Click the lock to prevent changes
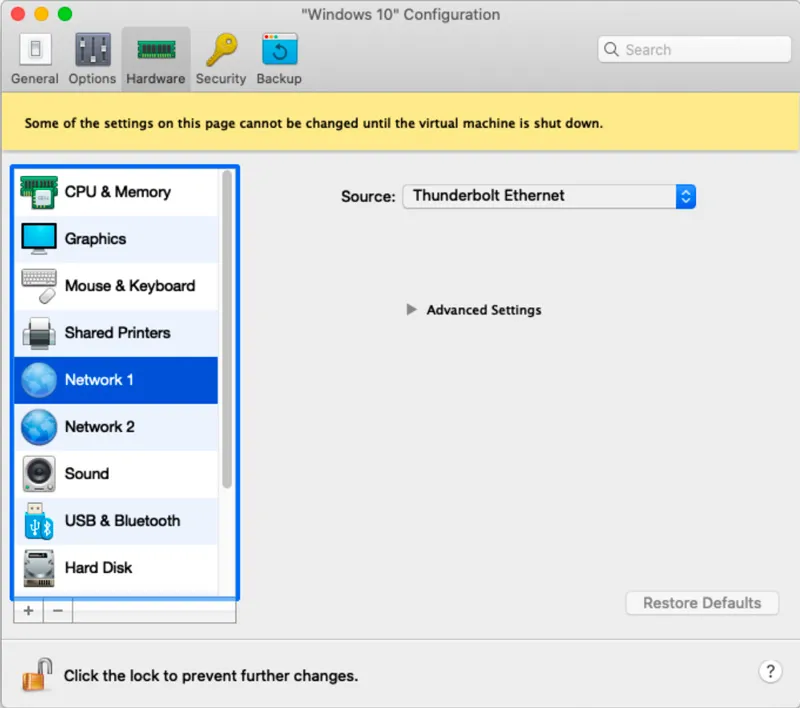The image size is (800, 708). click(37, 674)
